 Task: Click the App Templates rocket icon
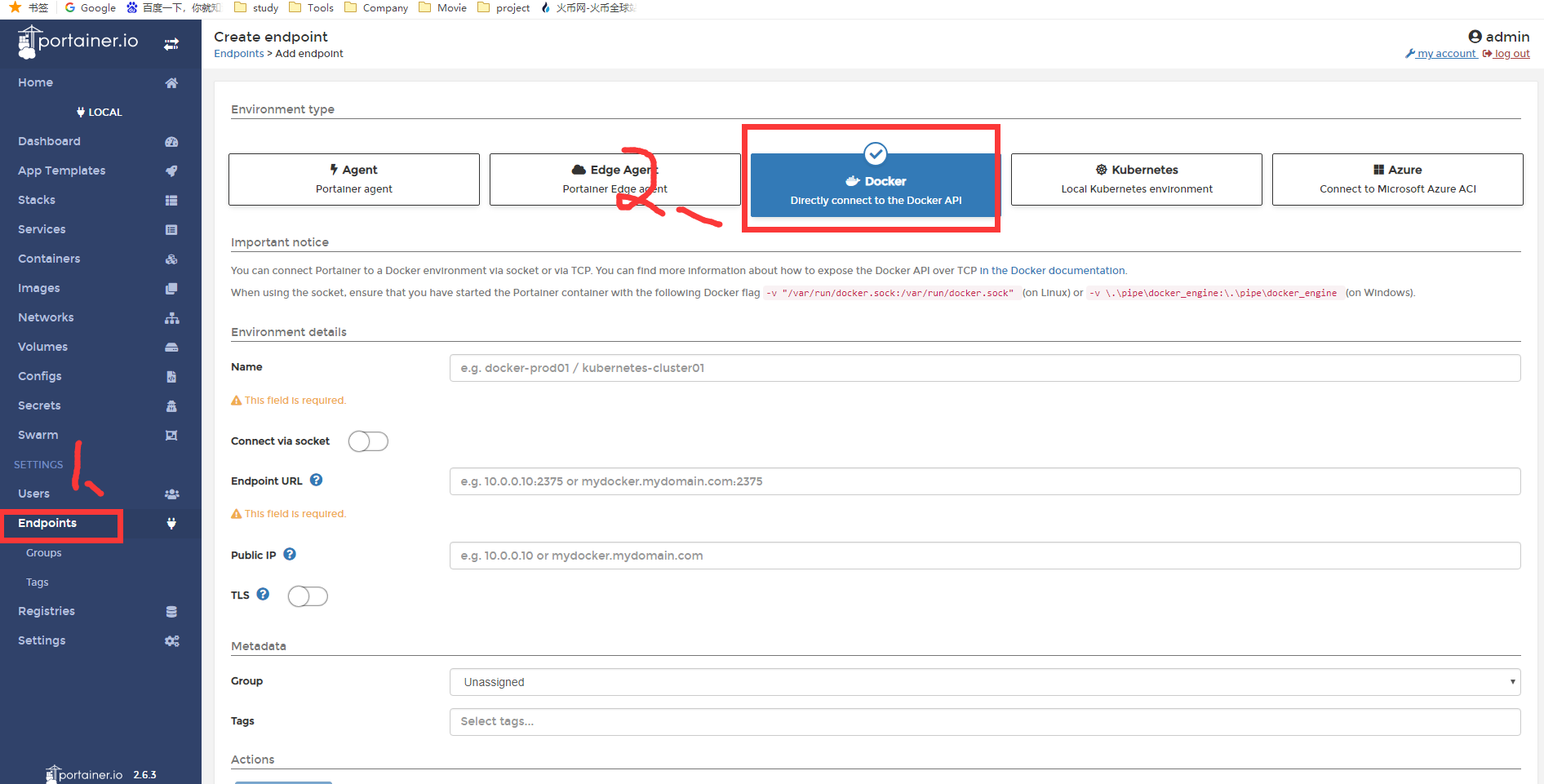(171, 171)
